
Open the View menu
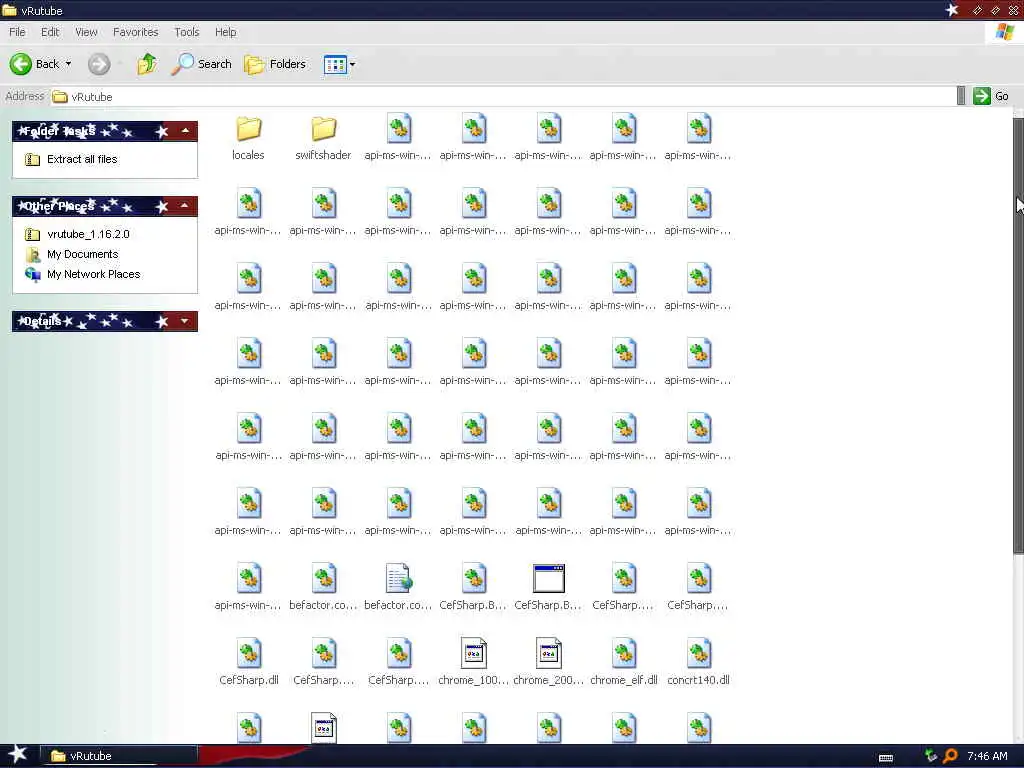click(86, 32)
